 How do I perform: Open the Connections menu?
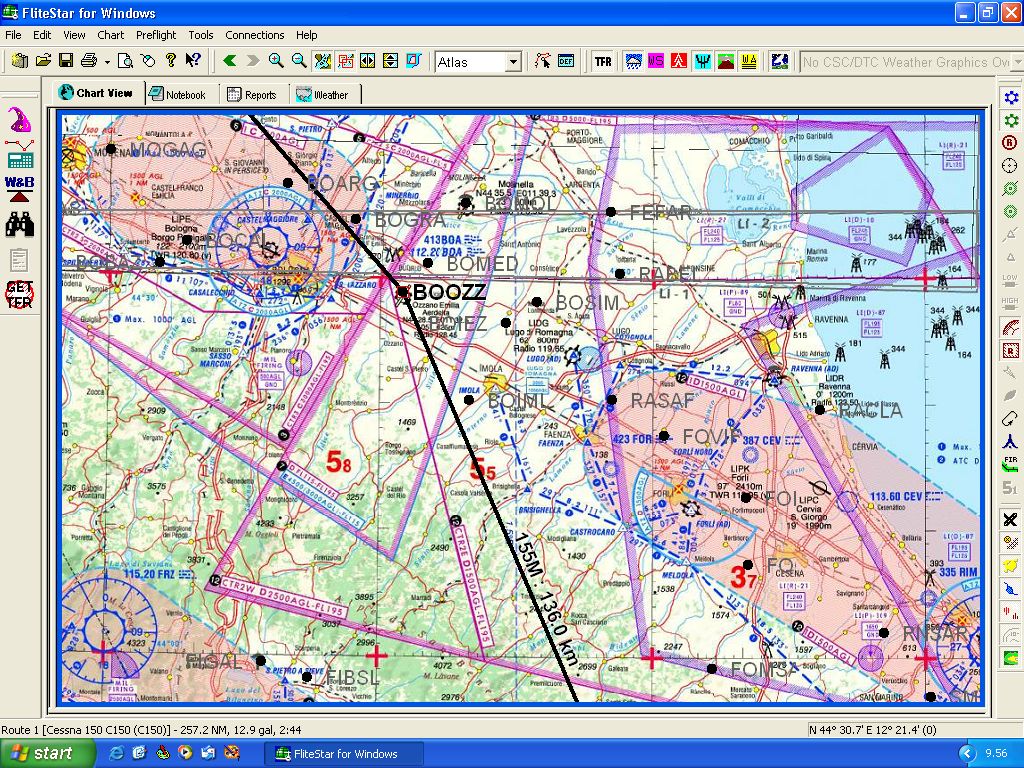(255, 35)
